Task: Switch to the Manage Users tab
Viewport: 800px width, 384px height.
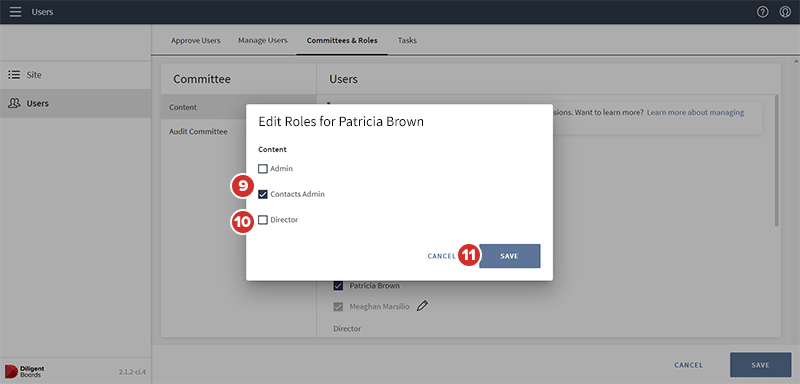Action: pos(263,40)
